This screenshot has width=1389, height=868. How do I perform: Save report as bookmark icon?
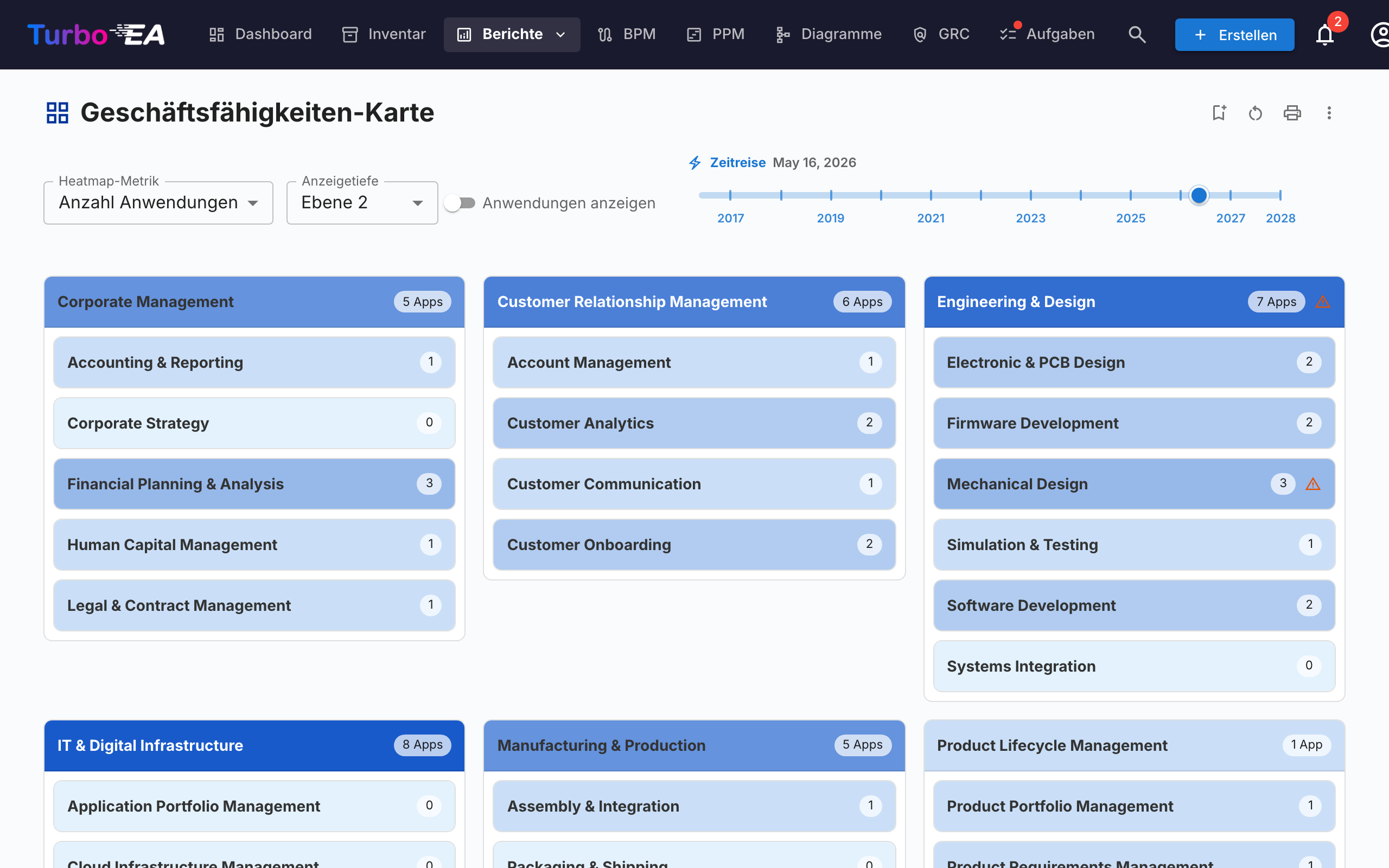[1219, 112]
